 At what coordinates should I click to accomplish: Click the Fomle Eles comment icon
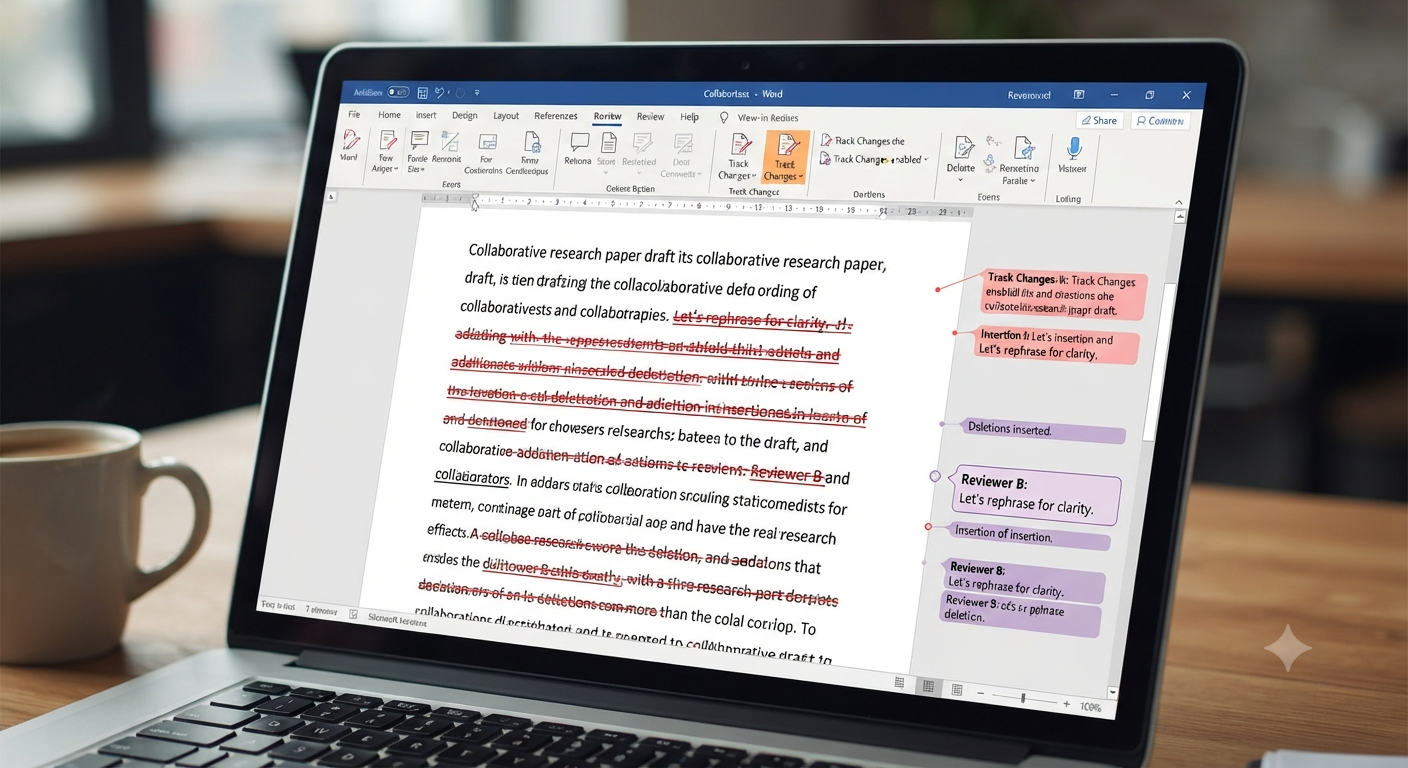(x=419, y=141)
